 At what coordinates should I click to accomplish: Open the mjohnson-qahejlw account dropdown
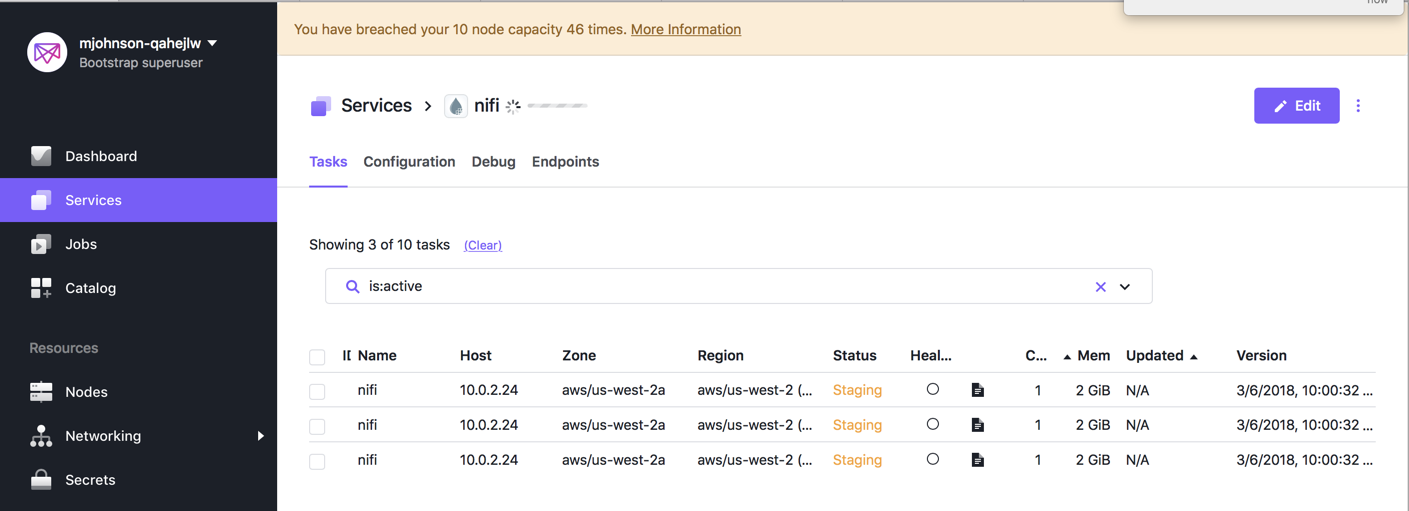click(x=212, y=43)
